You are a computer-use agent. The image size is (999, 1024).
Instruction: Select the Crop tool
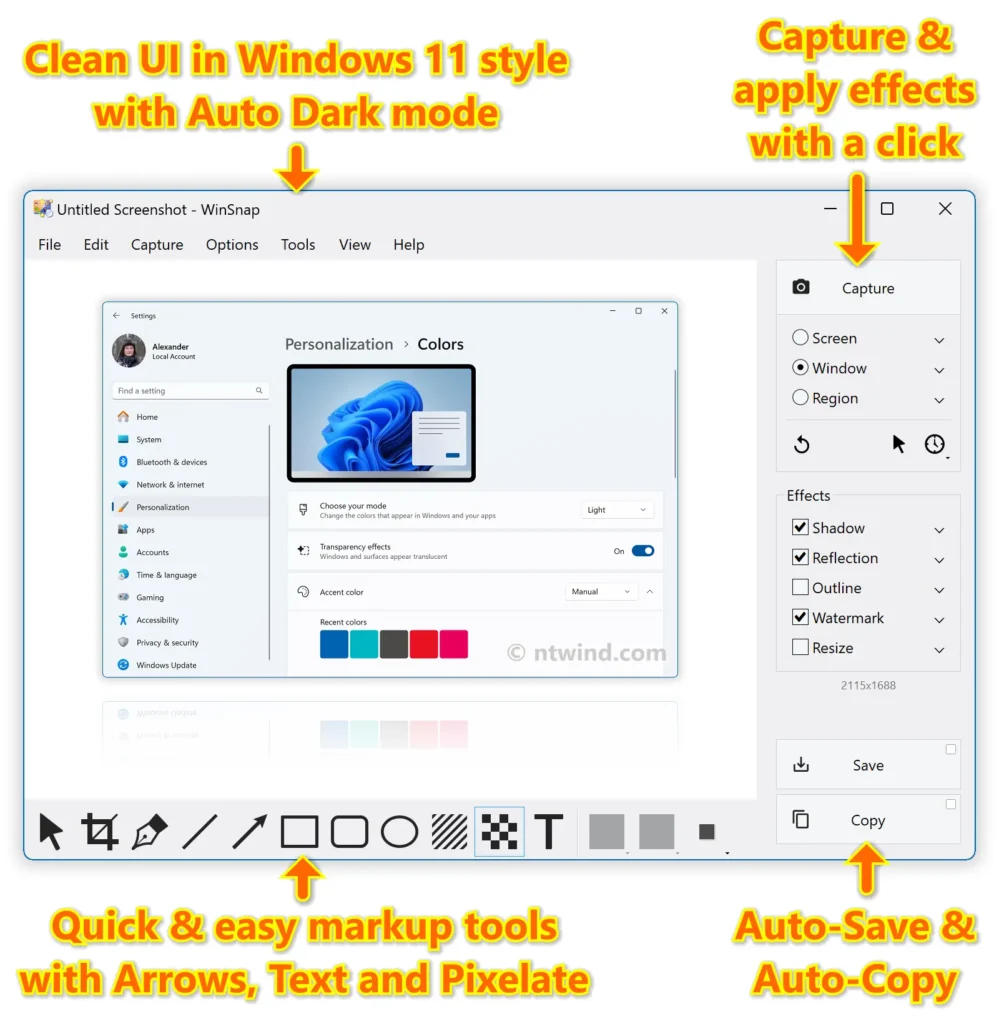(x=100, y=831)
